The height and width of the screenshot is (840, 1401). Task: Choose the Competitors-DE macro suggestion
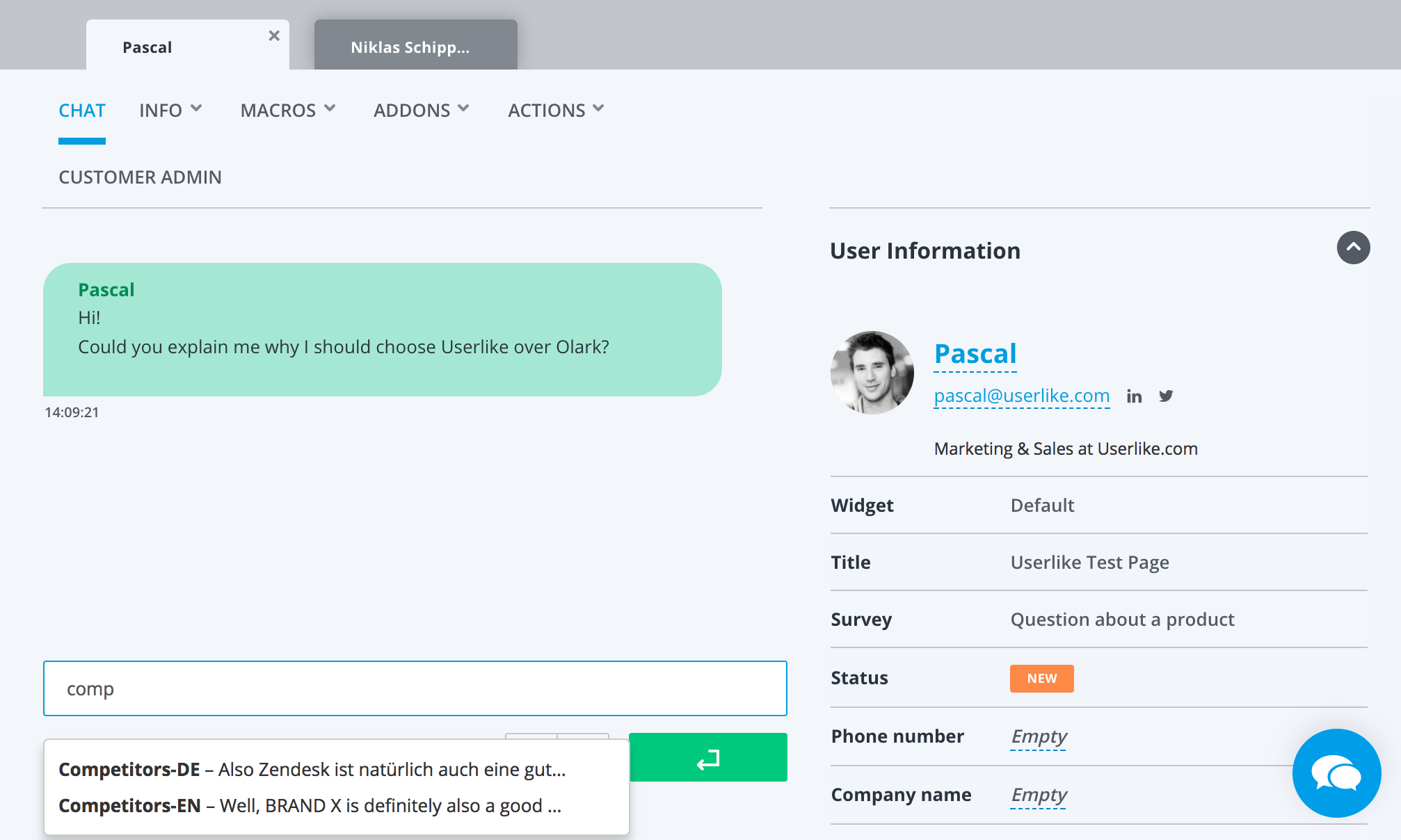pyautogui.click(x=312, y=769)
